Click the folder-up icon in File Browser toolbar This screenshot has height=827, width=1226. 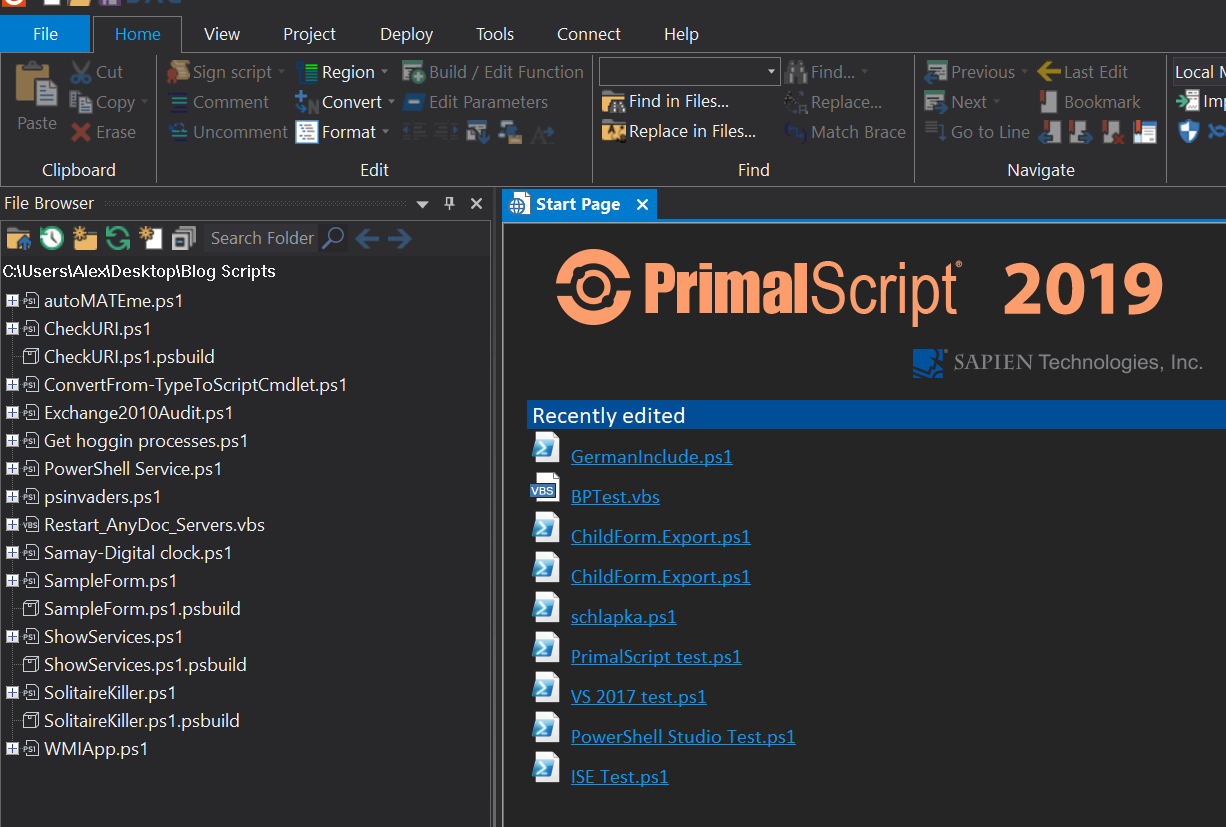tap(18, 238)
